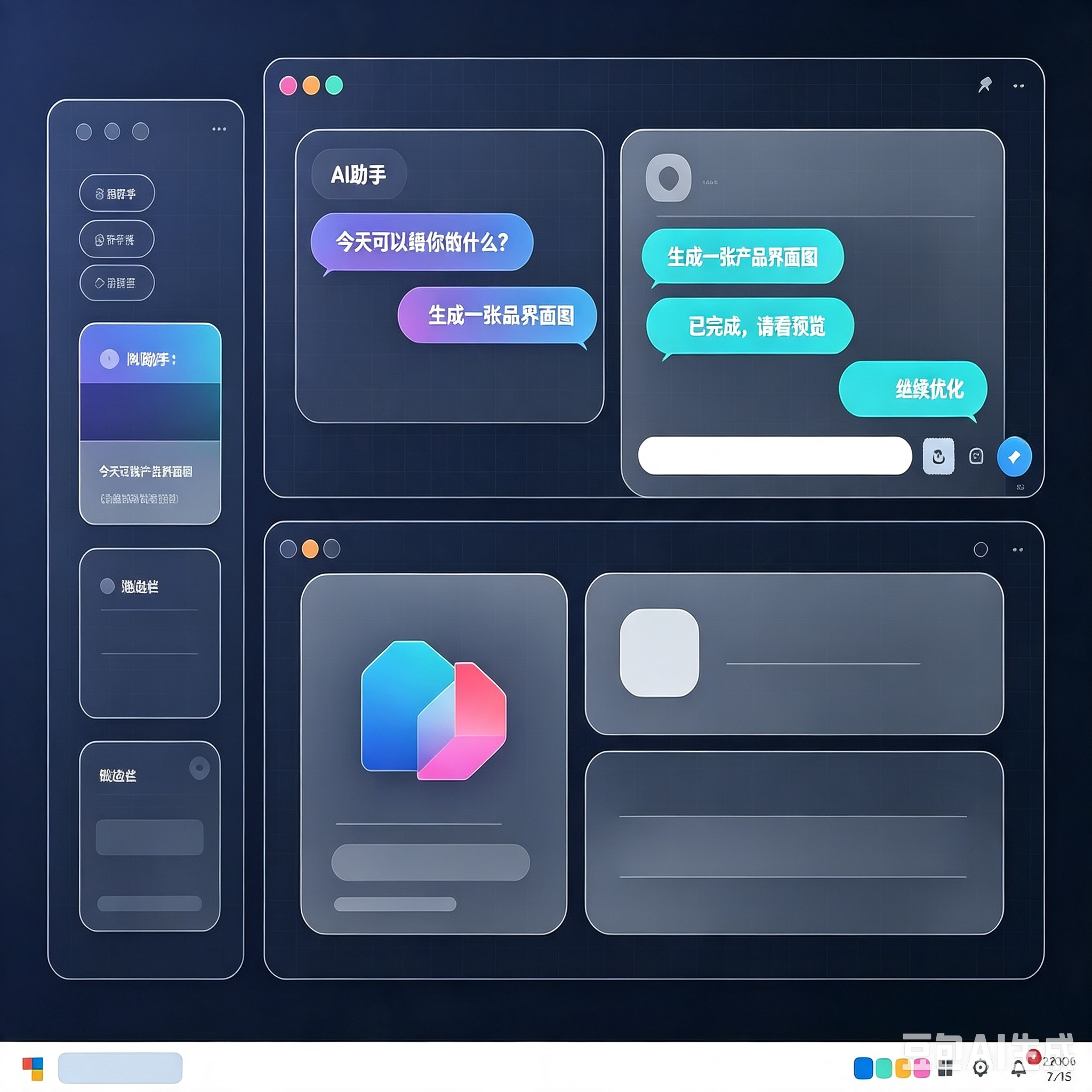Viewport: 1092px width, 1092px height.
Task: Click the 继续优化 teal button
Action: point(913,389)
